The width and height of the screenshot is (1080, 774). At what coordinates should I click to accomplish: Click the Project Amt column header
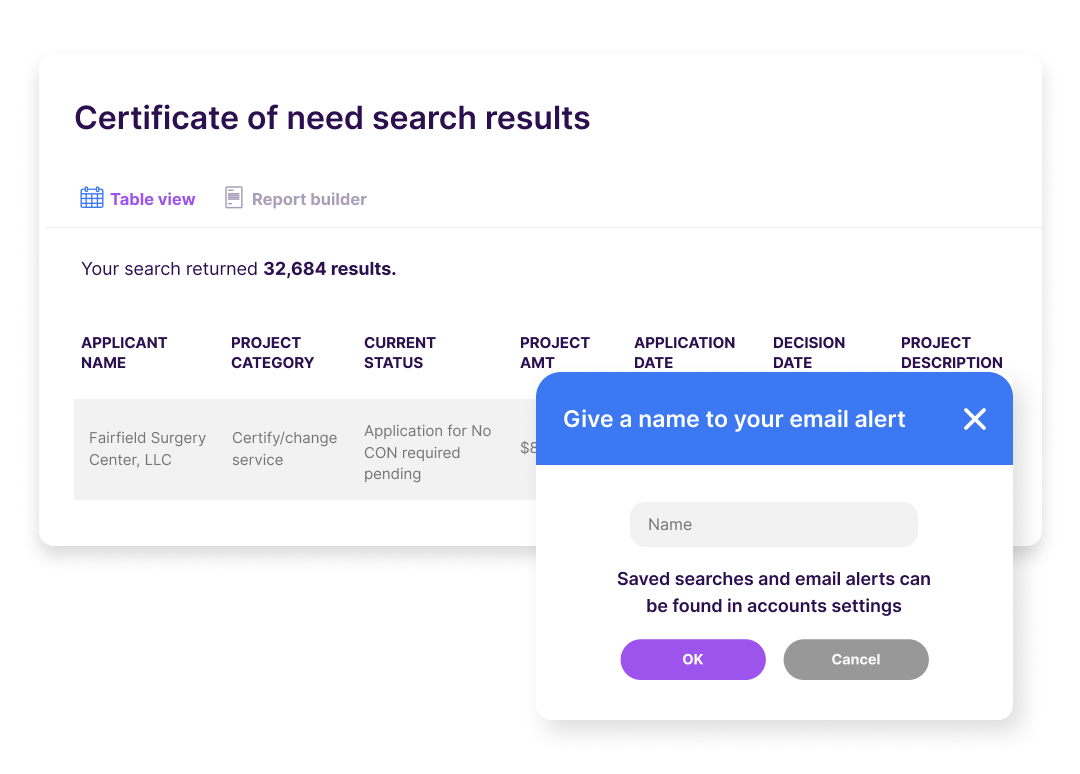coord(554,353)
